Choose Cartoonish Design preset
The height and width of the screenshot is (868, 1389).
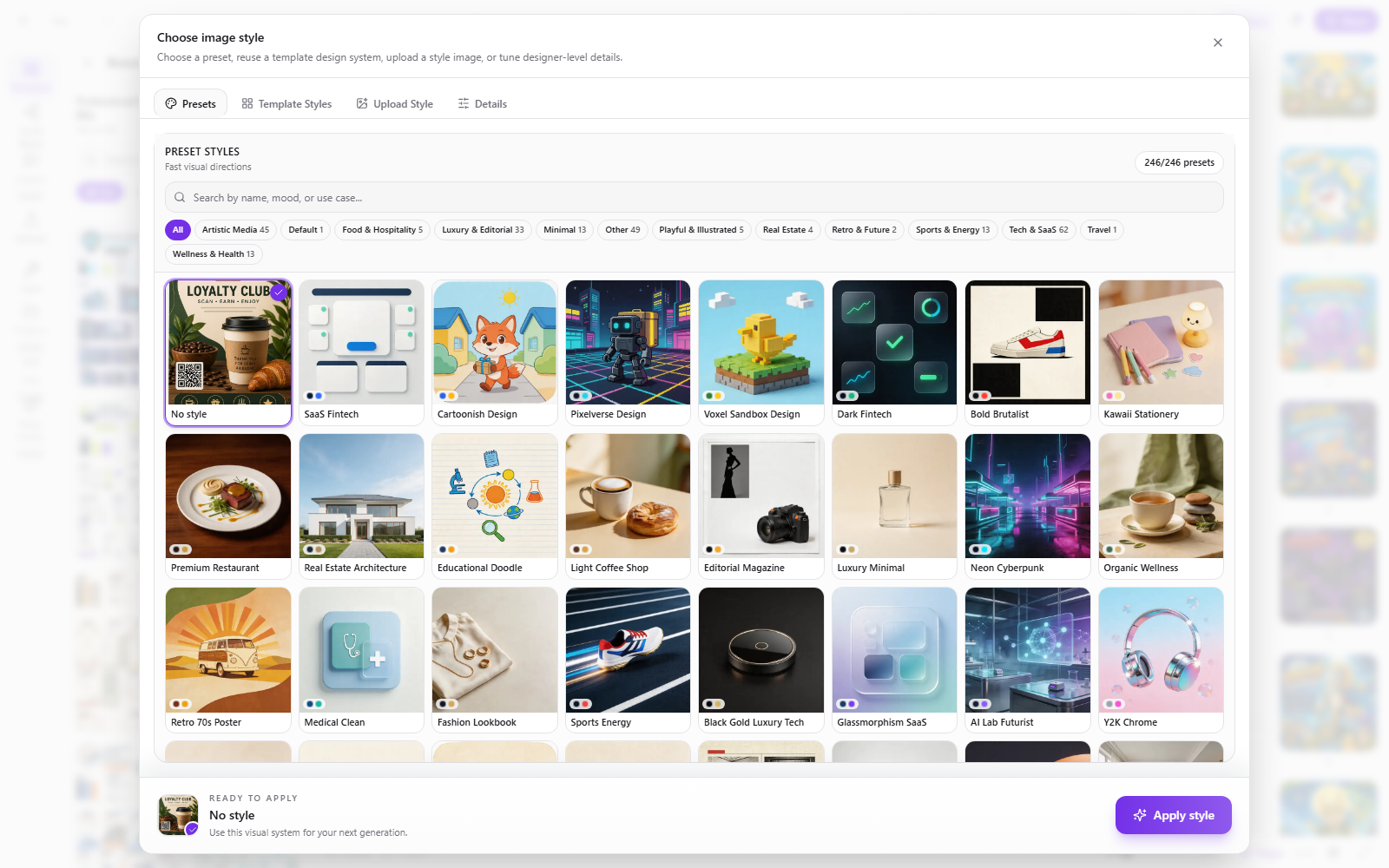pyautogui.click(x=495, y=352)
